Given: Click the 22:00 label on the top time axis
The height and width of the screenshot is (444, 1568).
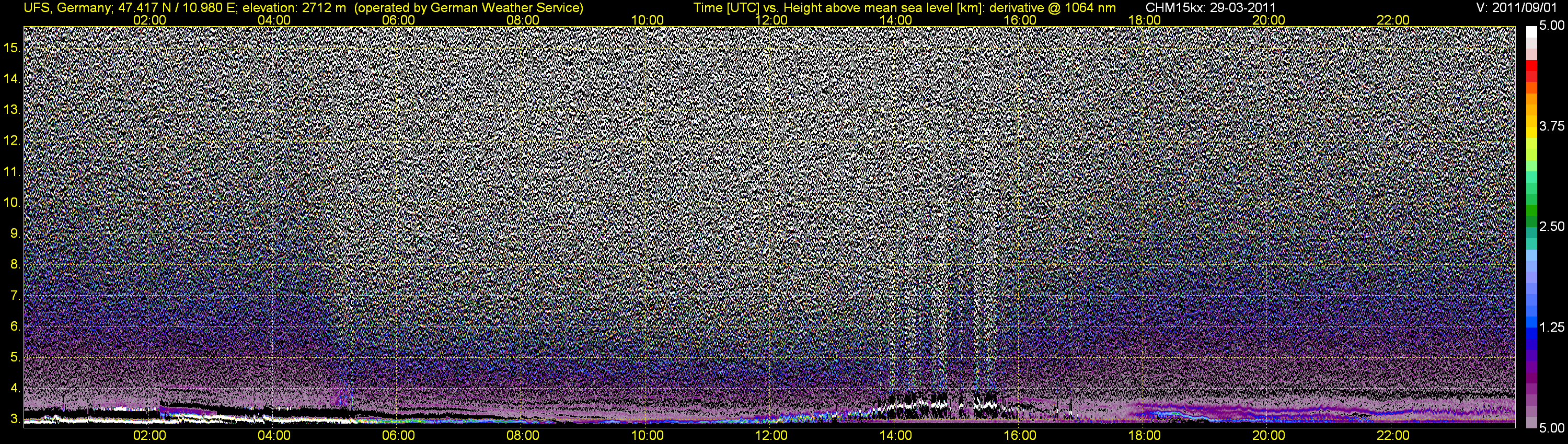Looking at the screenshot, I should tap(1393, 20).
